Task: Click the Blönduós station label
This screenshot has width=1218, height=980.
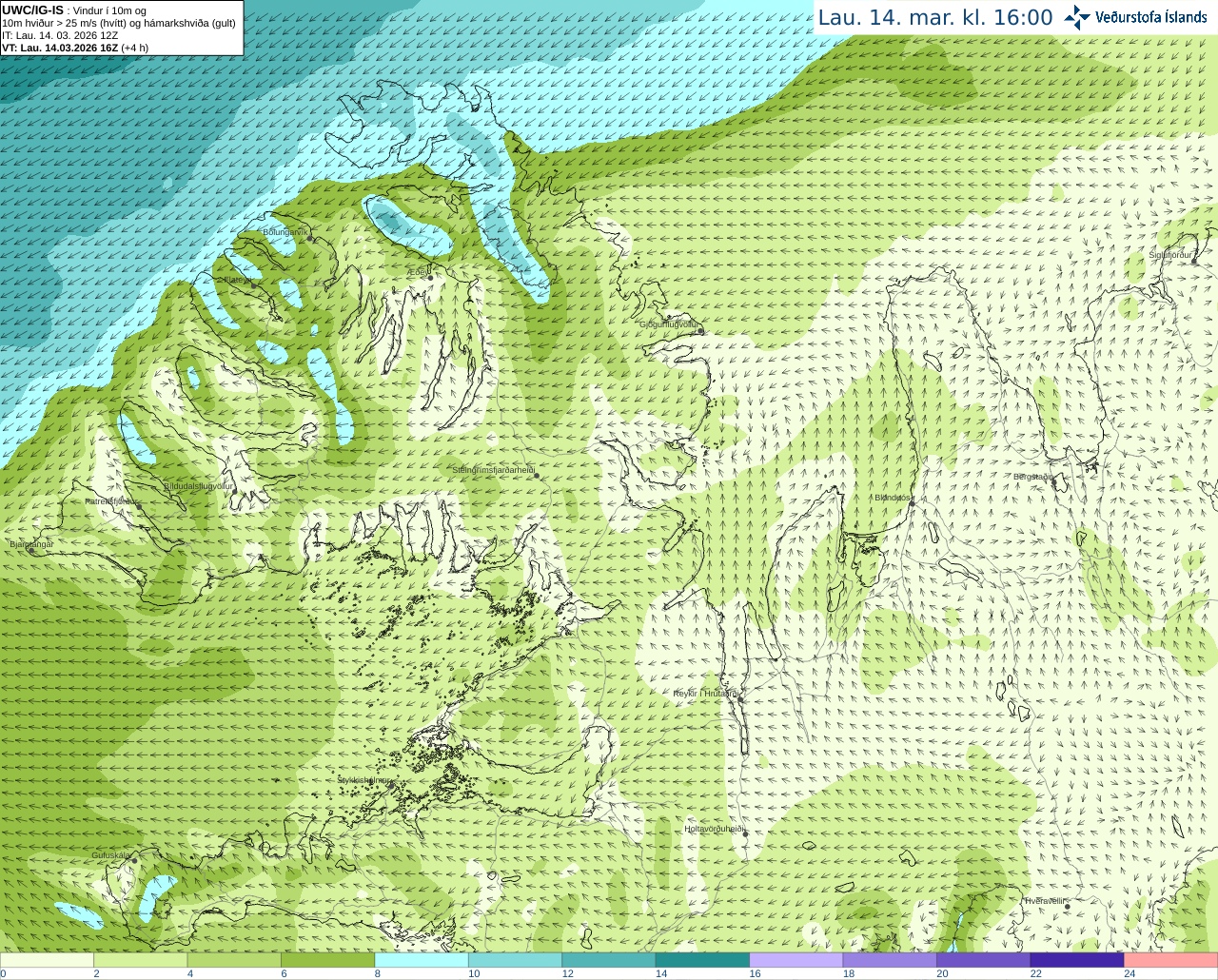Action: tap(893, 498)
